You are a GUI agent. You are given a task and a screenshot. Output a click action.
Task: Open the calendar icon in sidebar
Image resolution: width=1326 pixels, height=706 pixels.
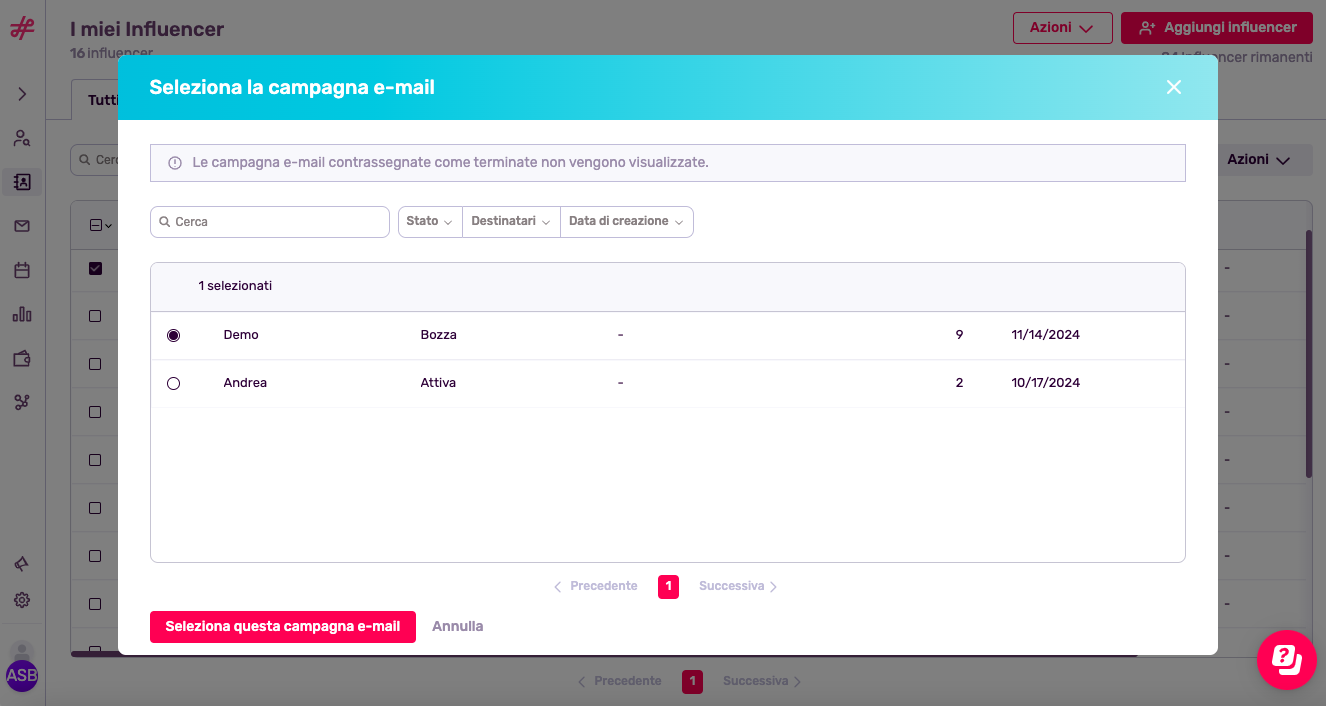22,270
